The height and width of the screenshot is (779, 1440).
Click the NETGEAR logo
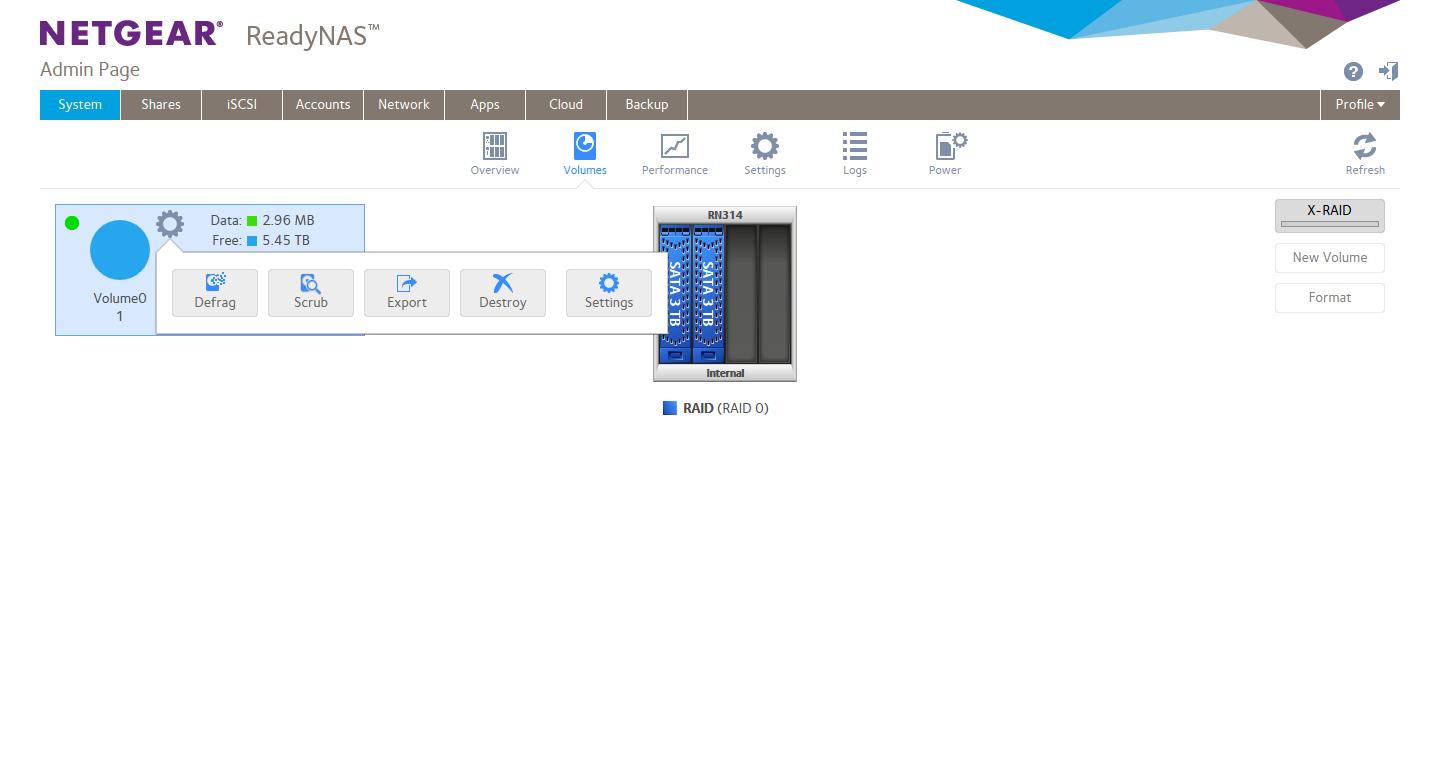click(x=131, y=33)
